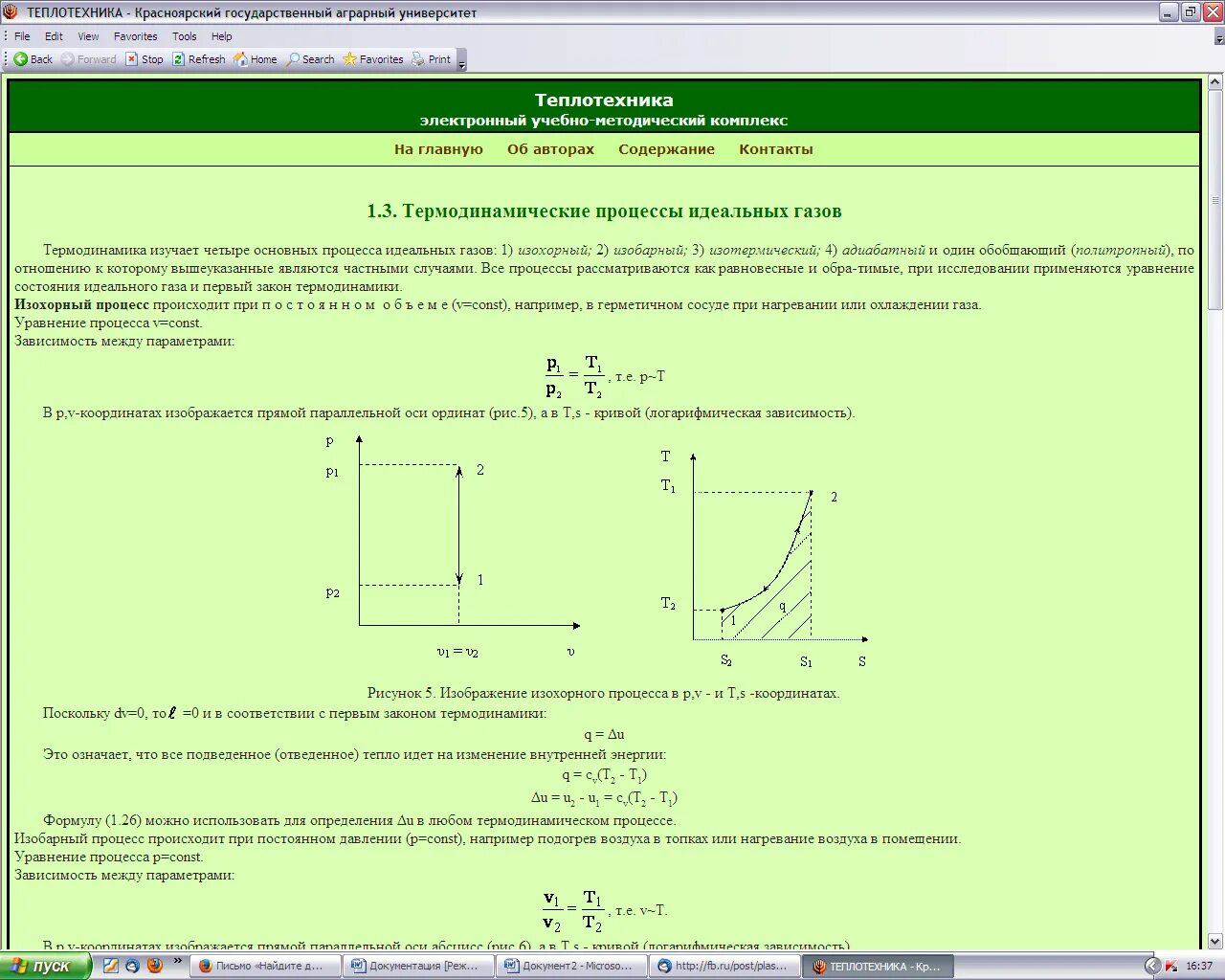Click heading '1.3. Термодинамические процессы идеальных газов'
The width and height of the screenshot is (1225, 980).
click(604, 212)
